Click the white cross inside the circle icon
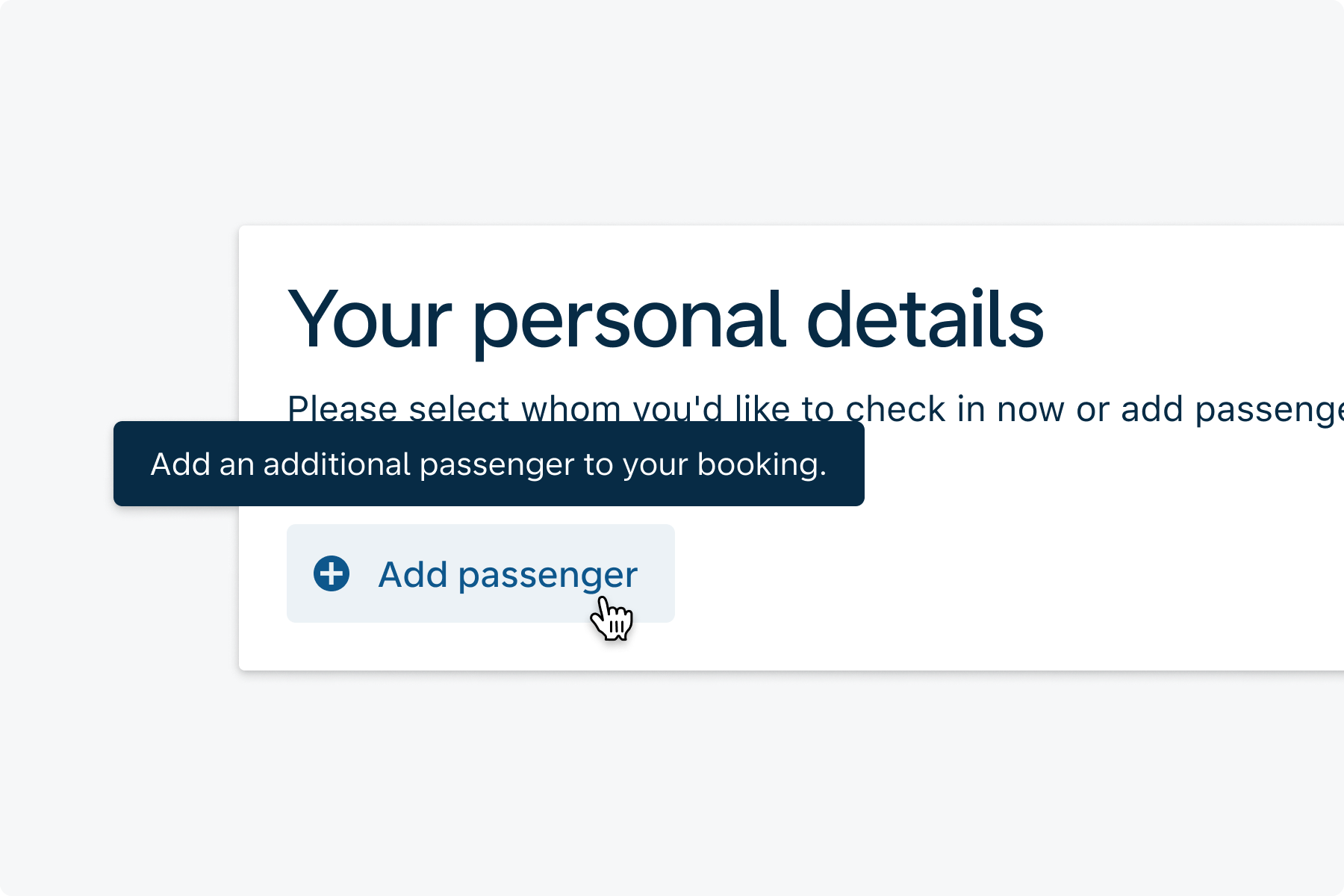This screenshot has width=1344, height=896. tap(332, 574)
